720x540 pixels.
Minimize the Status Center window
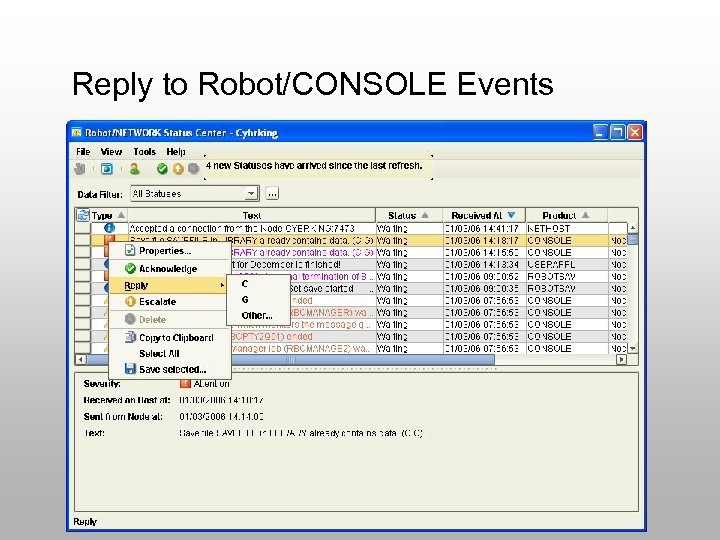pos(600,132)
